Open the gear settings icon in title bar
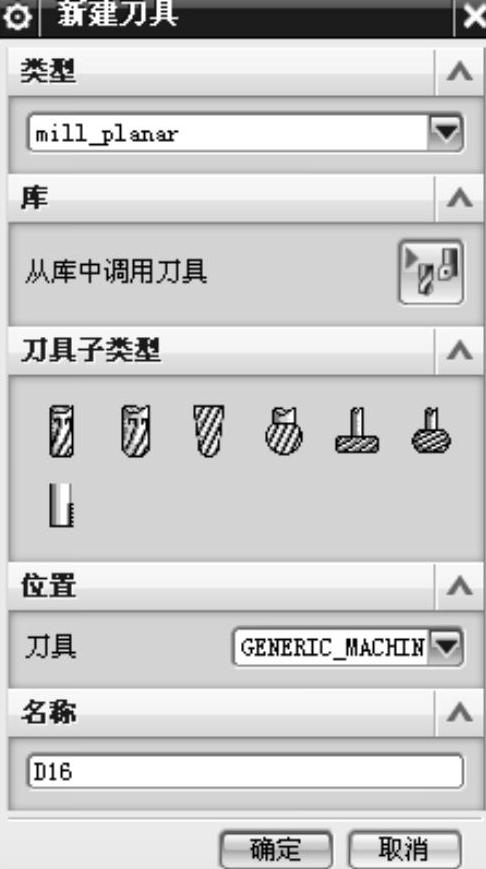 [18, 17]
